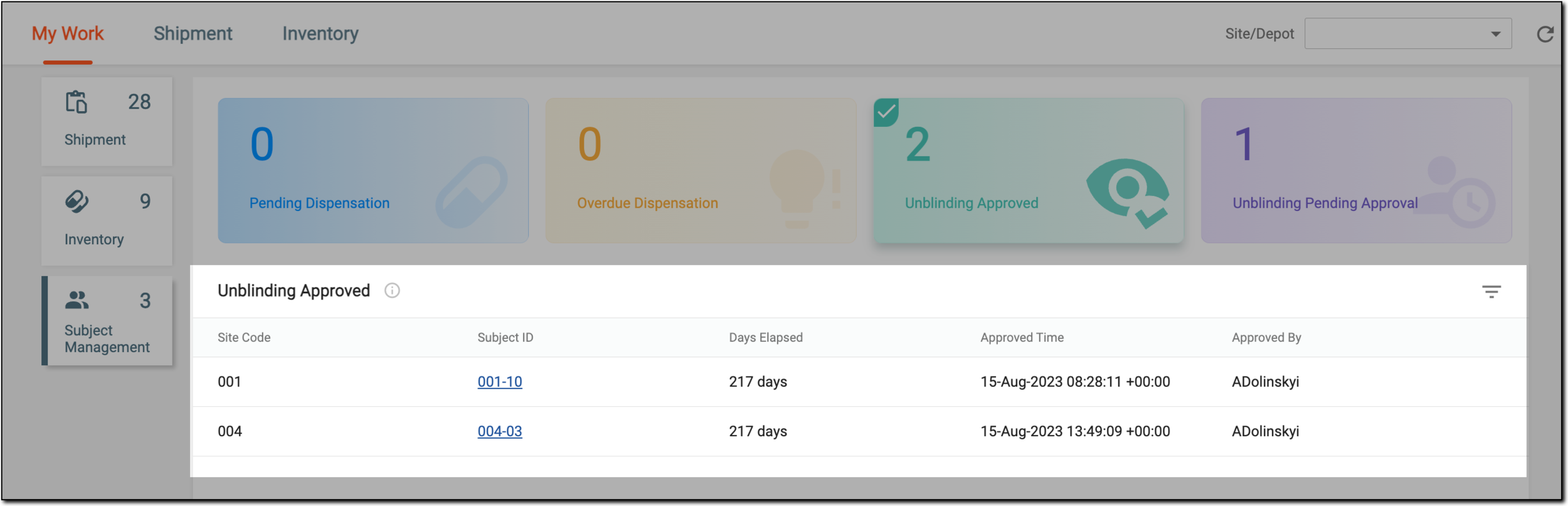Switch to the Inventory tab

pyautogui.click(x=320, y=33)
